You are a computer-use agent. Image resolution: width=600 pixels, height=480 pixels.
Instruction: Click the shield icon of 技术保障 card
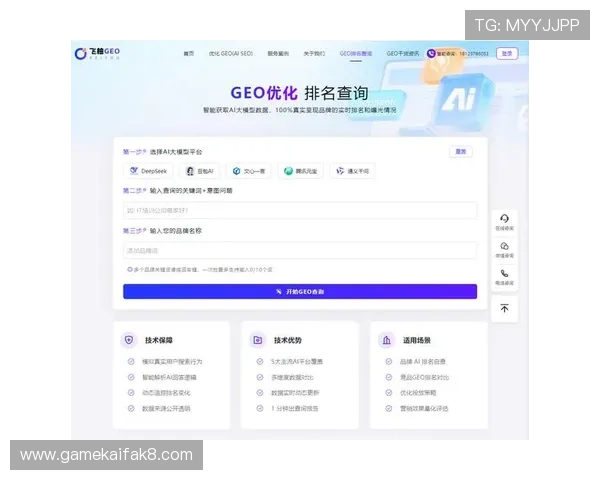coord(129,340)
